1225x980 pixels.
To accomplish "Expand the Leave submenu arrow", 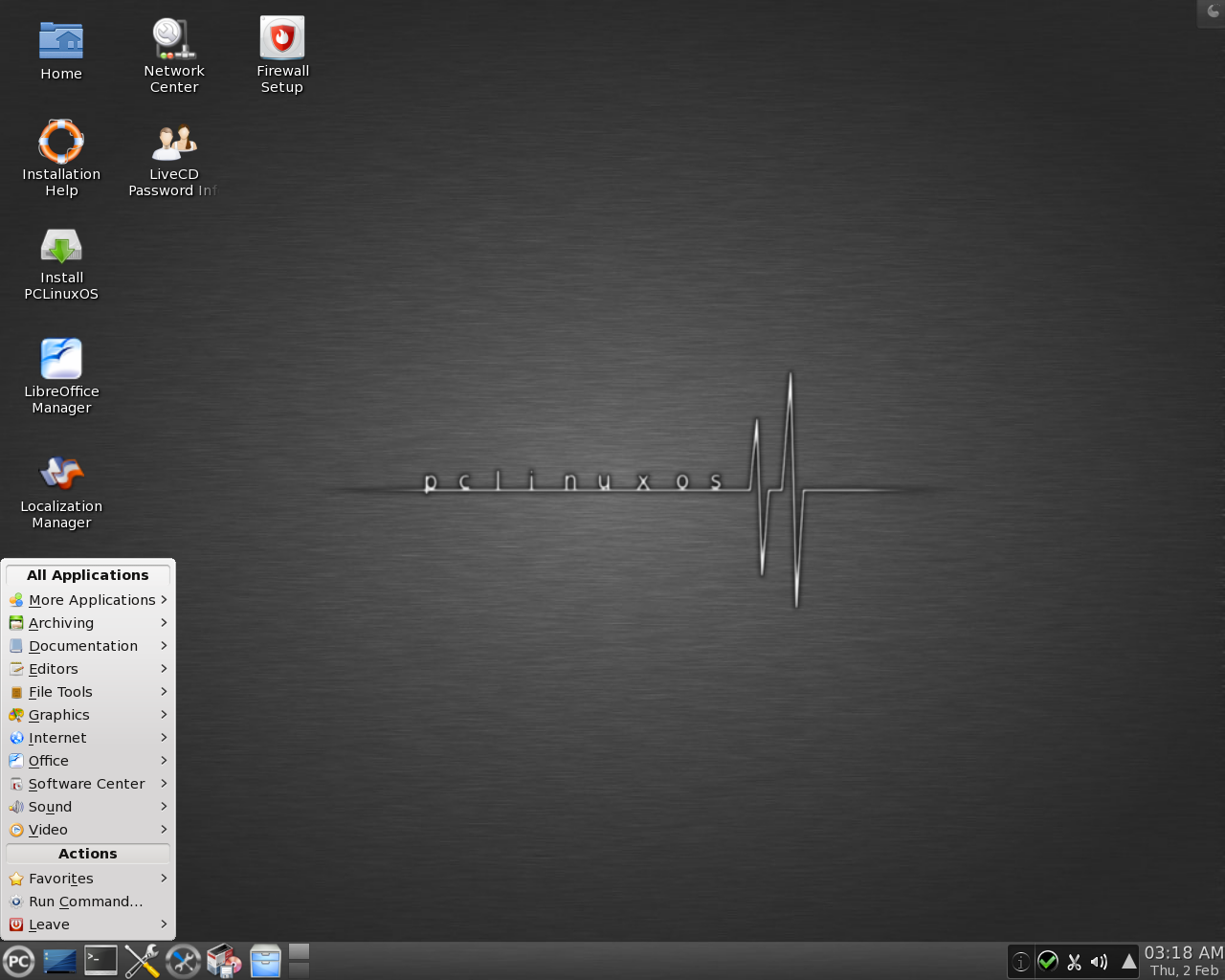I will (x=164, y=924).
